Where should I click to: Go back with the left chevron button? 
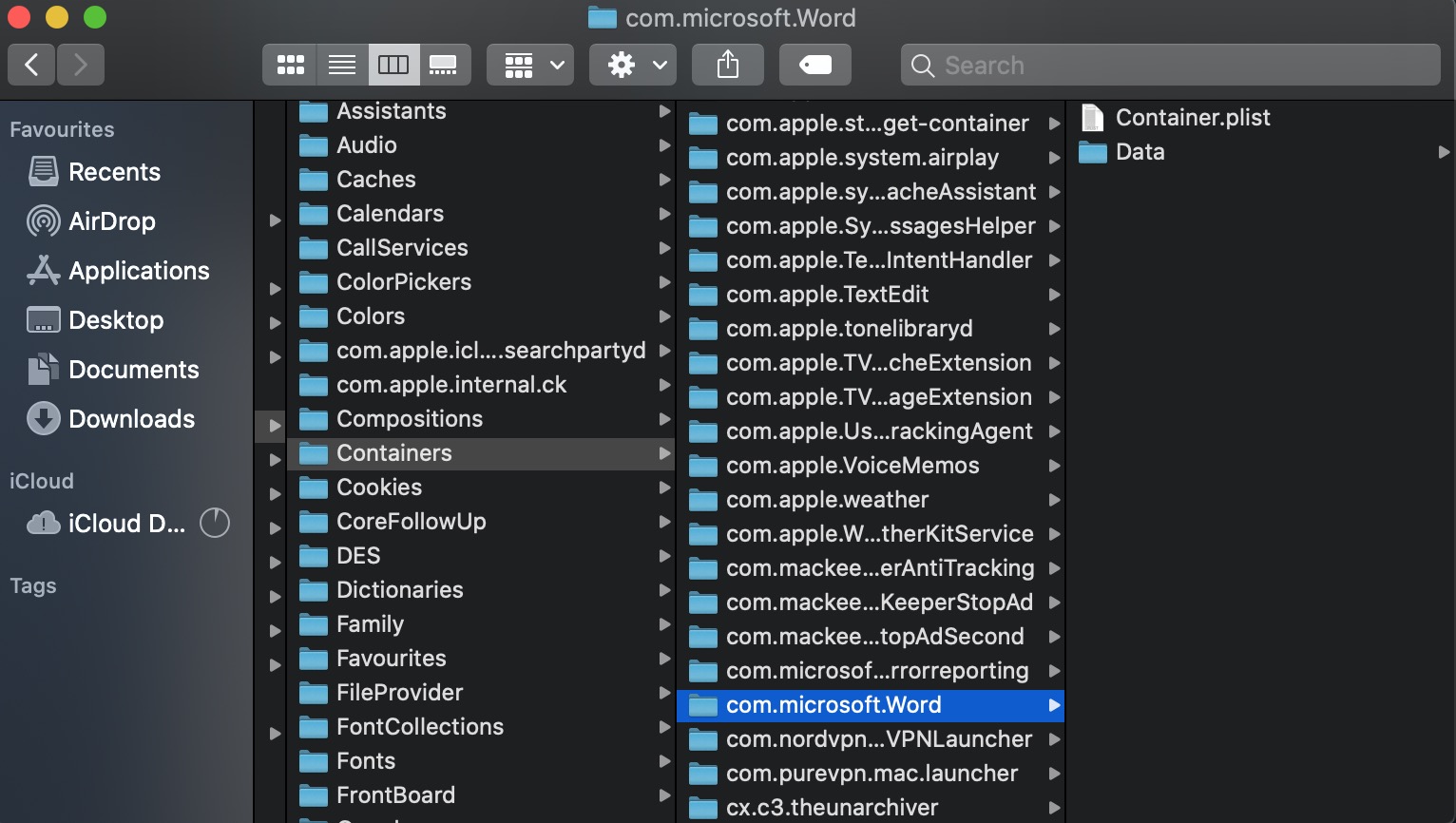tap(31, 65)
